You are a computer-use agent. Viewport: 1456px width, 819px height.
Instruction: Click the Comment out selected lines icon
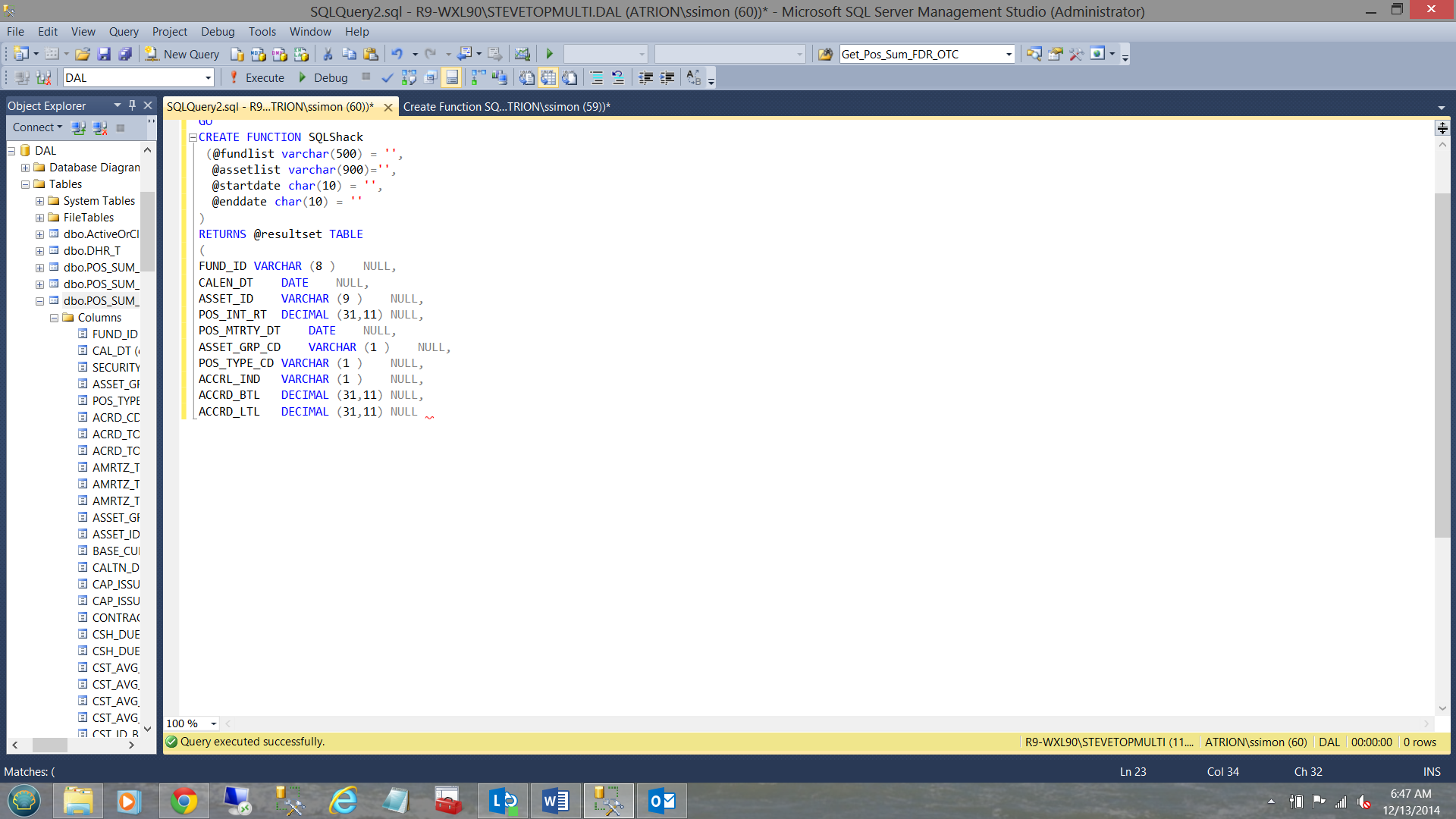597,77
